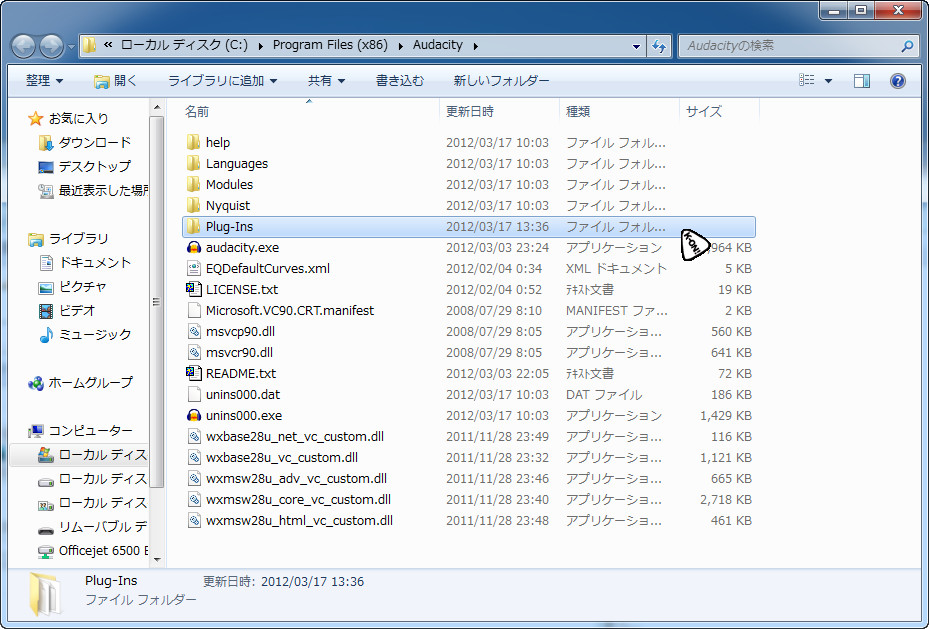Expand the address bar history dropdown
The image size is (929, 629).
coord(636,46)
